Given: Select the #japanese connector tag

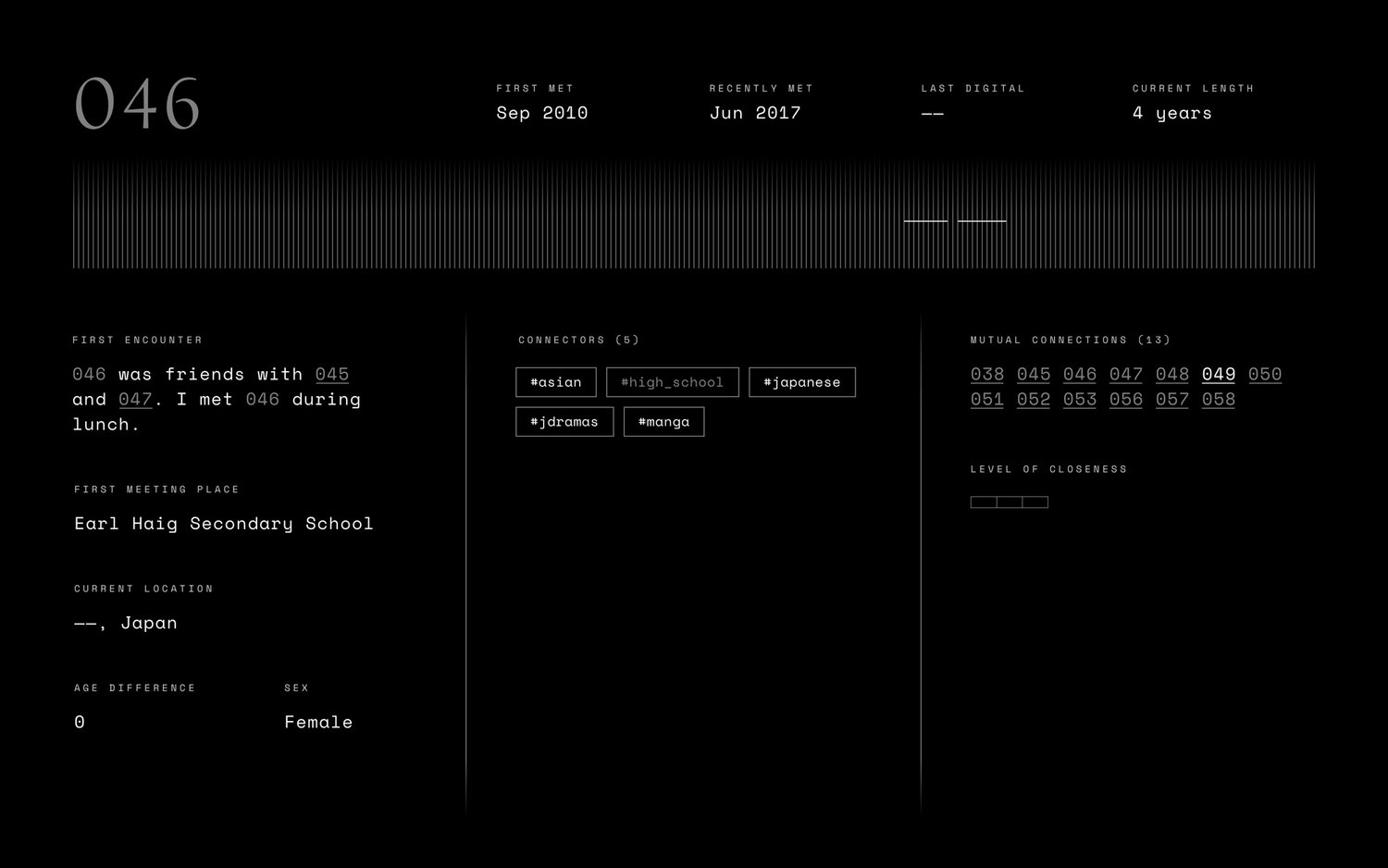Looking at the screenshot, I should pos(802,382).
